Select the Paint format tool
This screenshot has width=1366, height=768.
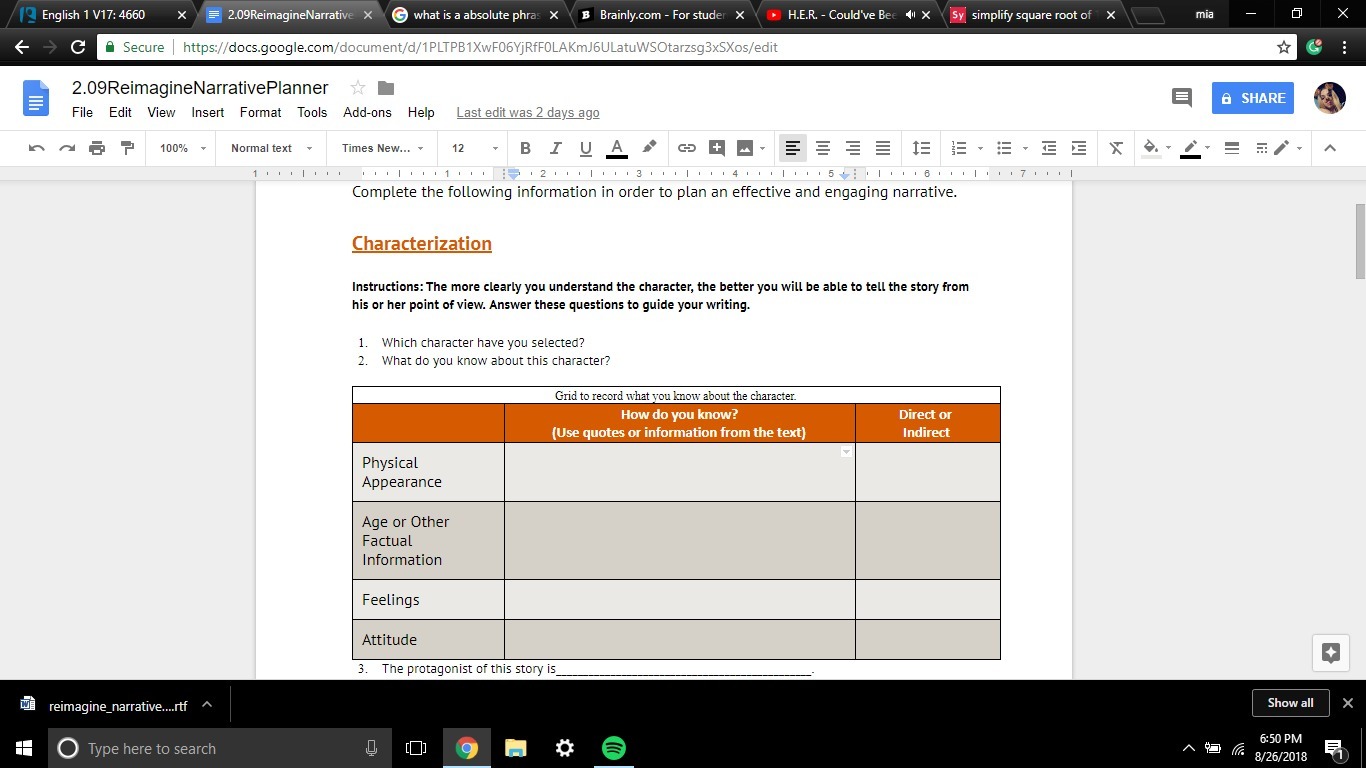[x=127, y=148]
